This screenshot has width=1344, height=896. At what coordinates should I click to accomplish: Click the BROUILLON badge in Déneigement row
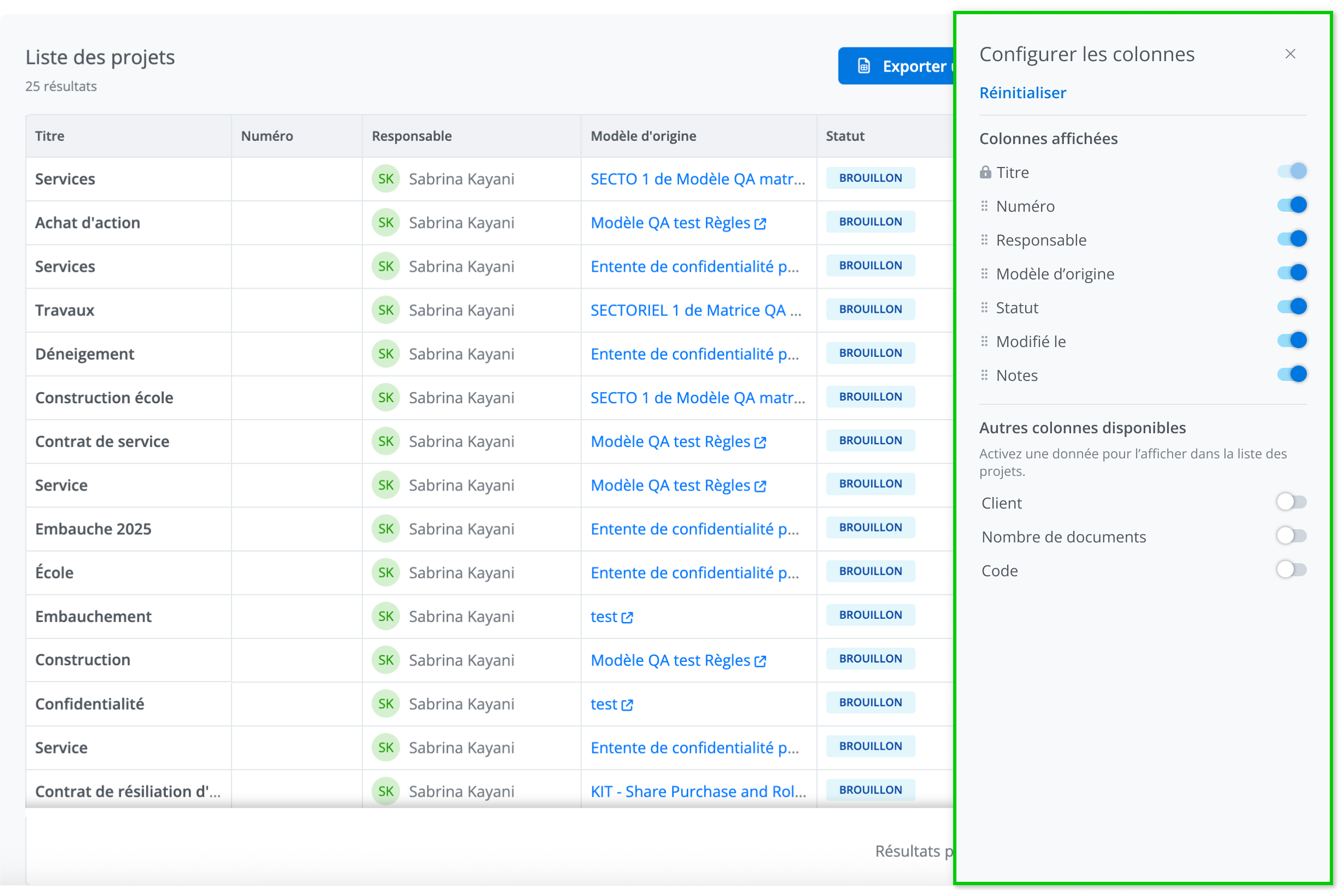[x=870, y=353]
